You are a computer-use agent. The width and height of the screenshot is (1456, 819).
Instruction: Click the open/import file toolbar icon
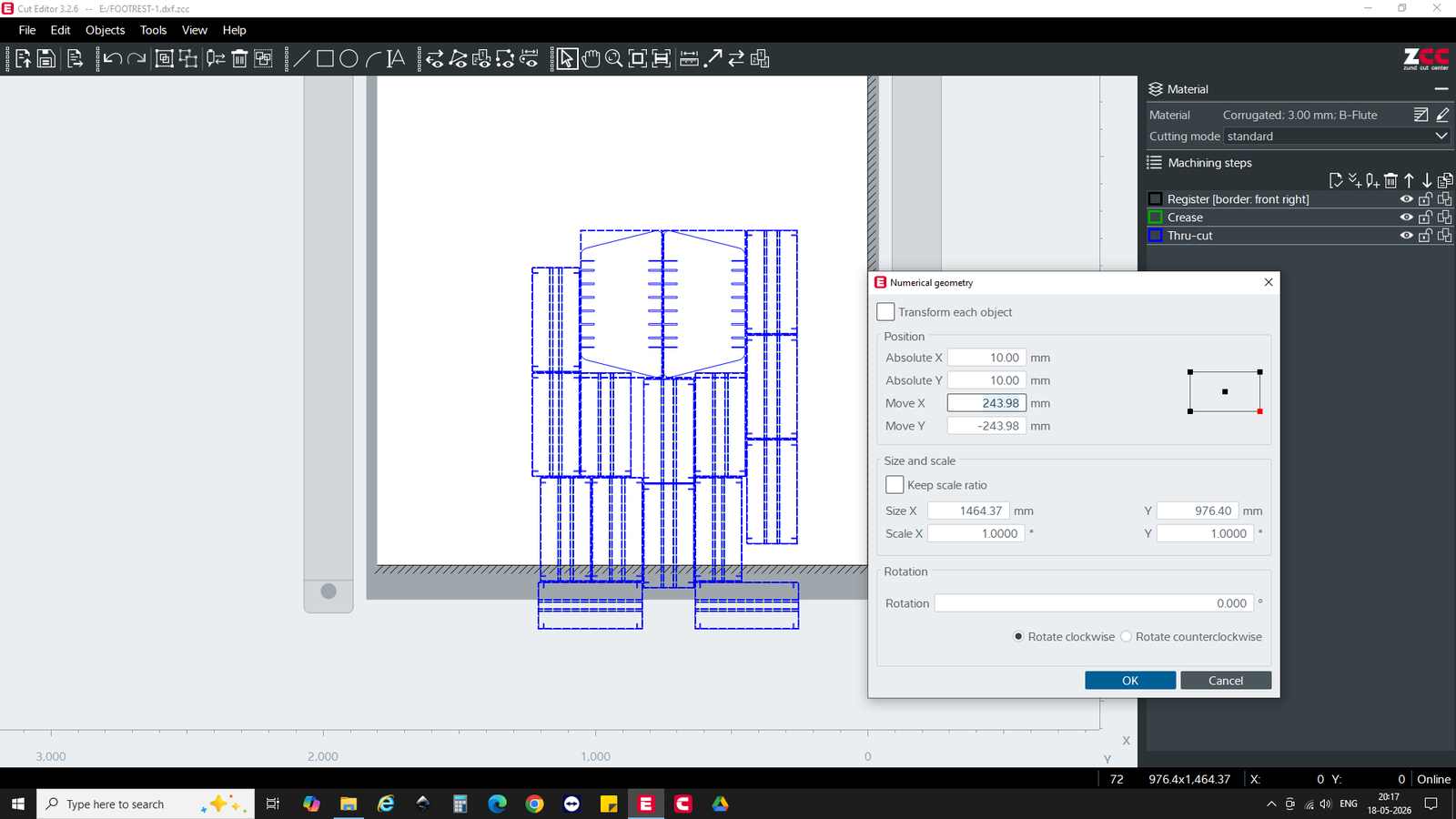(x=24, y=59)
